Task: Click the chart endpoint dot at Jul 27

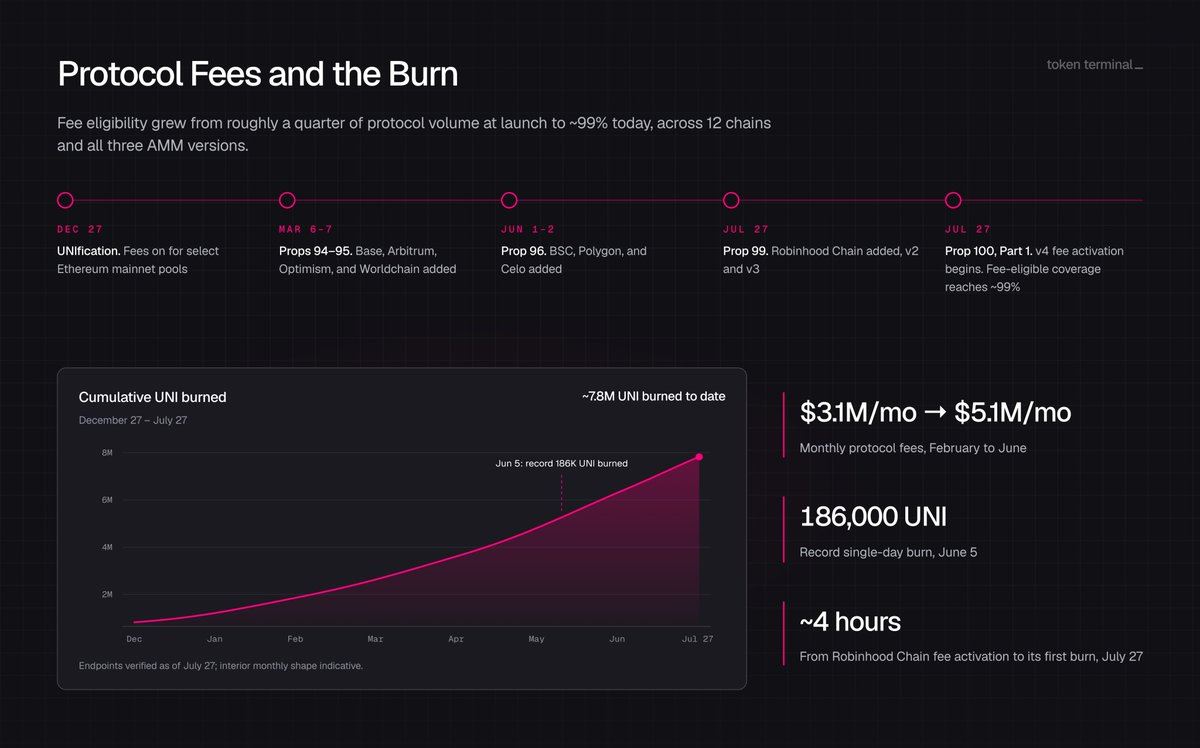Action: pyautogui.click(x=699, y=457)
